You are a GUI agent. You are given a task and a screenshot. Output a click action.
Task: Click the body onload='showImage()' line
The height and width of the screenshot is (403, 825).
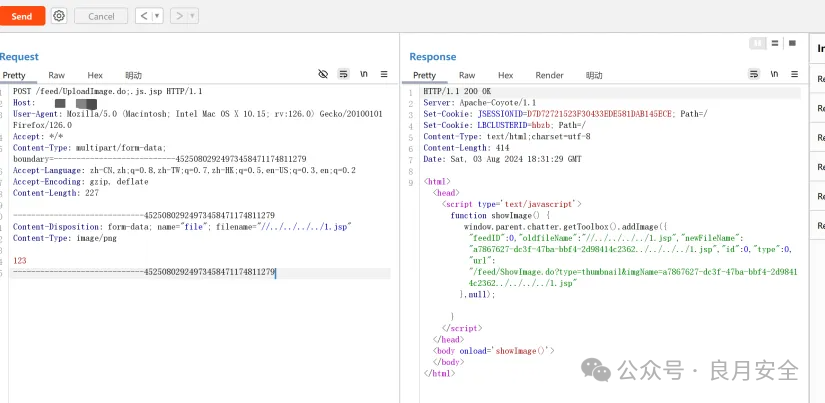click(494, 350)
